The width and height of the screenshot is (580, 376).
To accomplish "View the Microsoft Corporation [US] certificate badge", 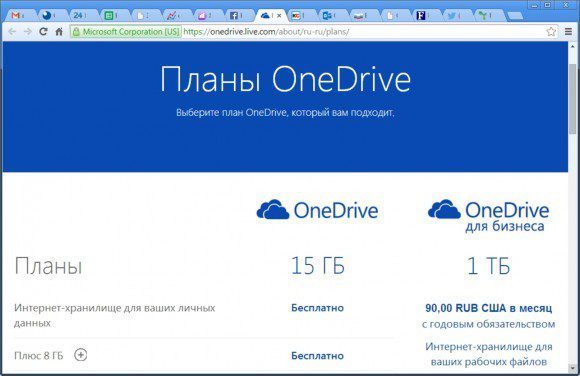I will point(126,32).
